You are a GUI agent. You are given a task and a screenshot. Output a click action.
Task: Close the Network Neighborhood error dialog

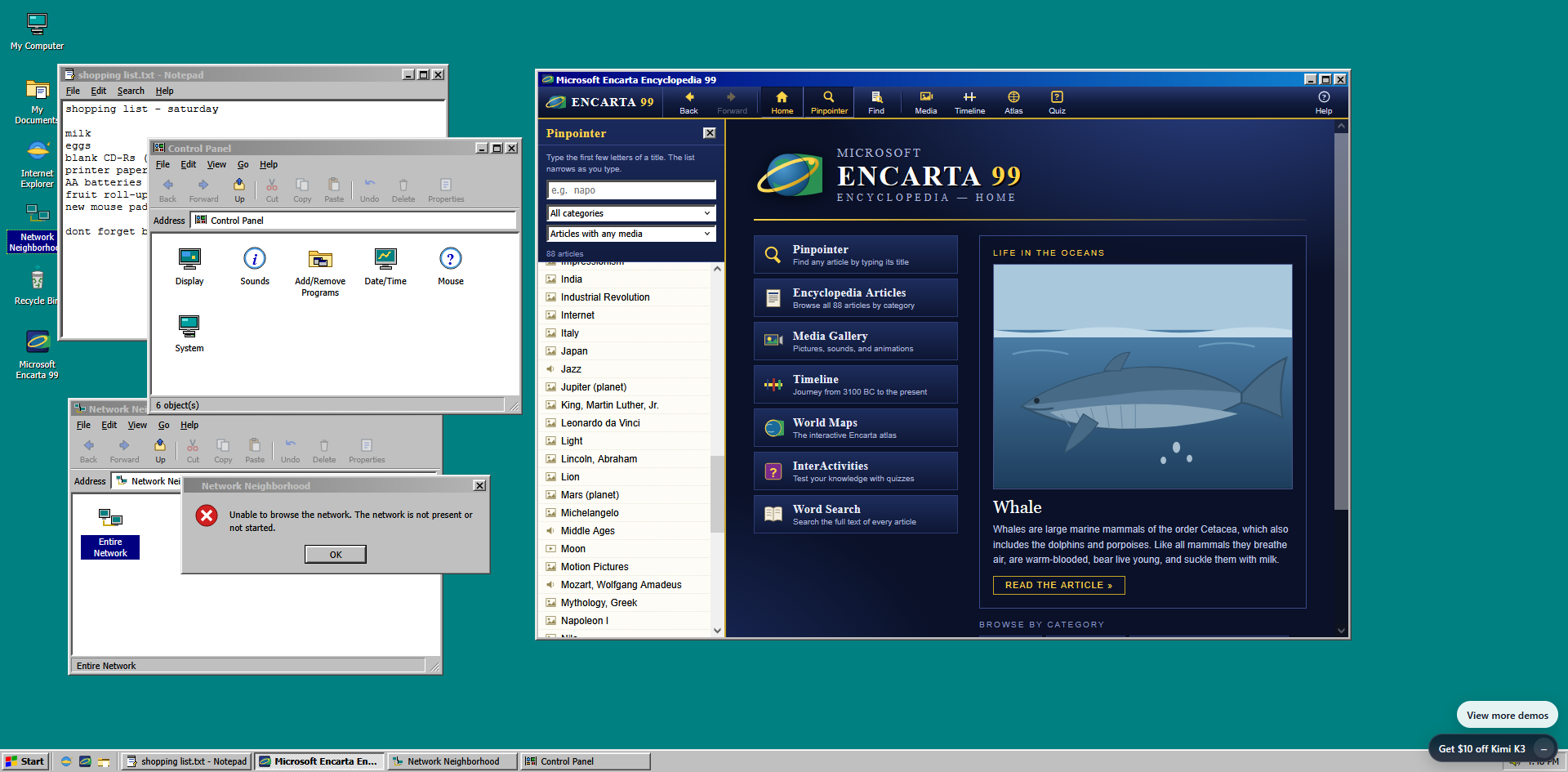click(479, 485)
